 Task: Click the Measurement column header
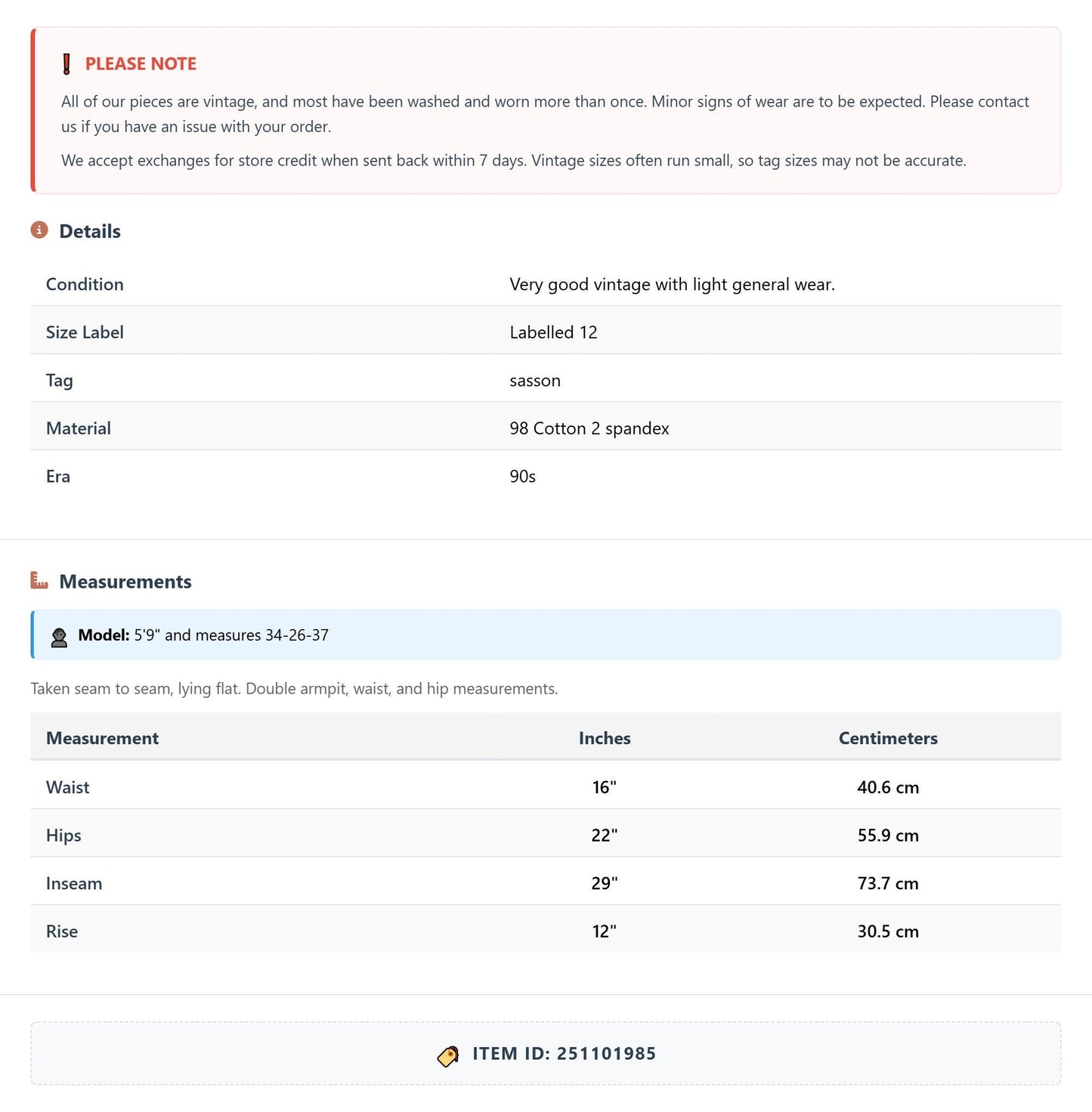pyautogui.click(x=102, y=738)
